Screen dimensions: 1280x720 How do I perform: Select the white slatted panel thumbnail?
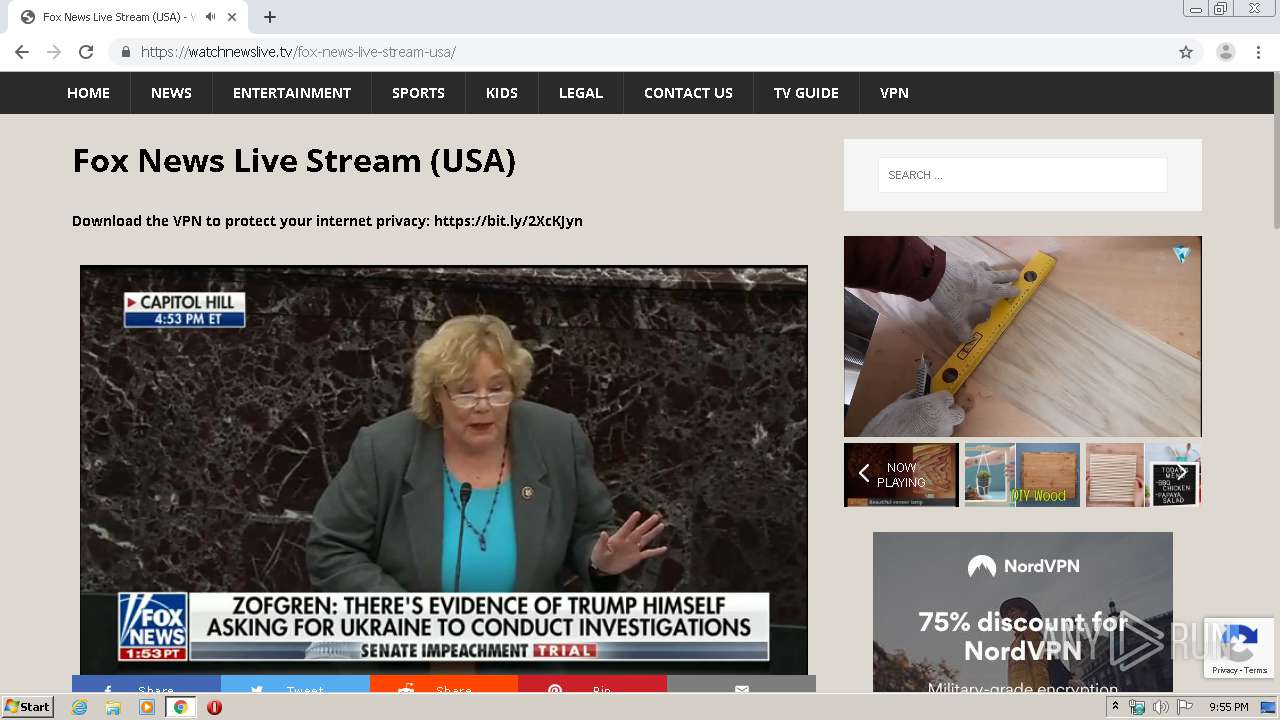[x=1115, y=475]
